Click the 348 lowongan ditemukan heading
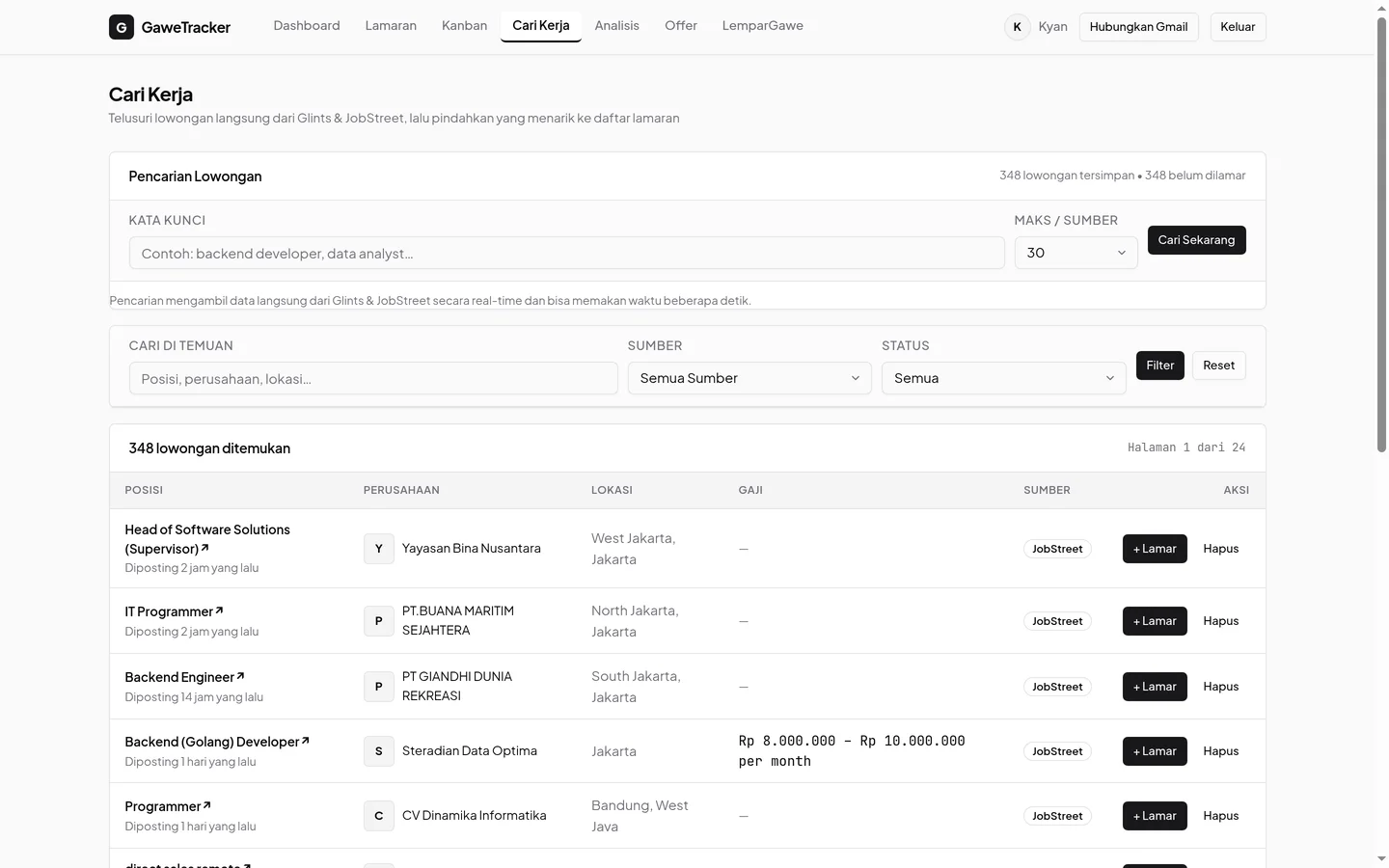 click(x=209, y=448)
